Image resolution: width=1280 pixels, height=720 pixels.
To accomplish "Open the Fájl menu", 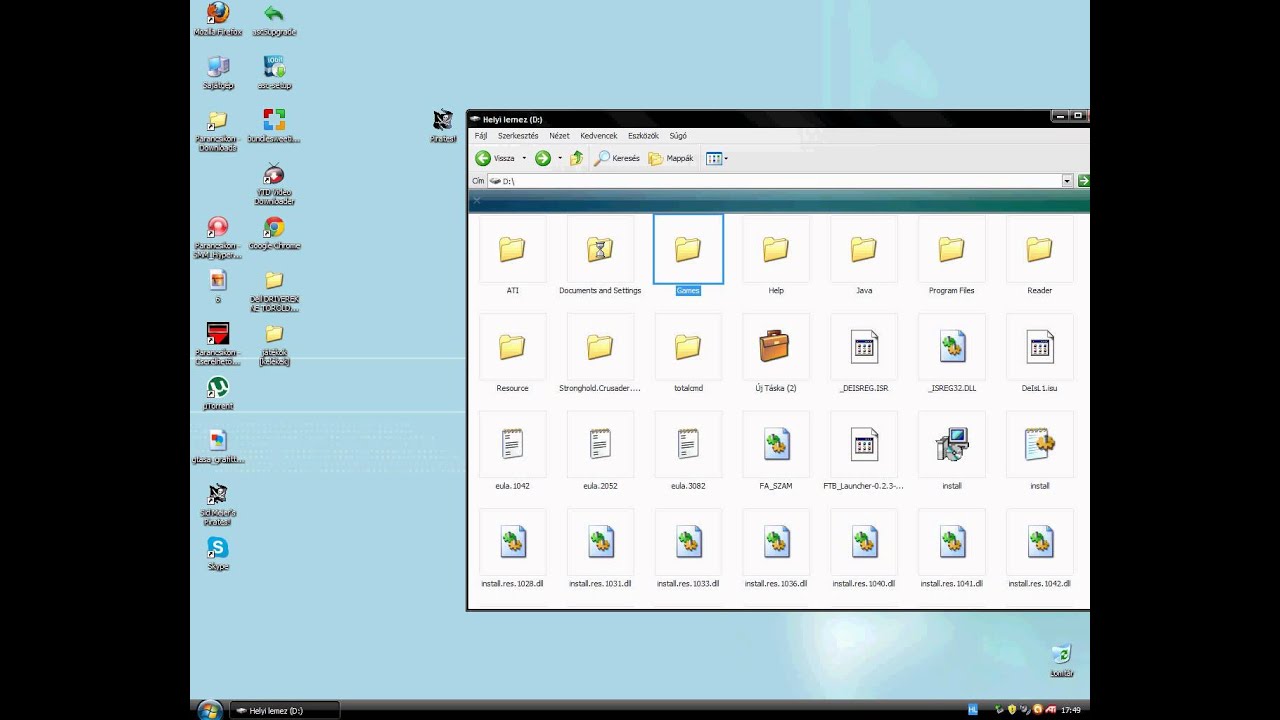I will pyautogui.click(x=481, y=135).
